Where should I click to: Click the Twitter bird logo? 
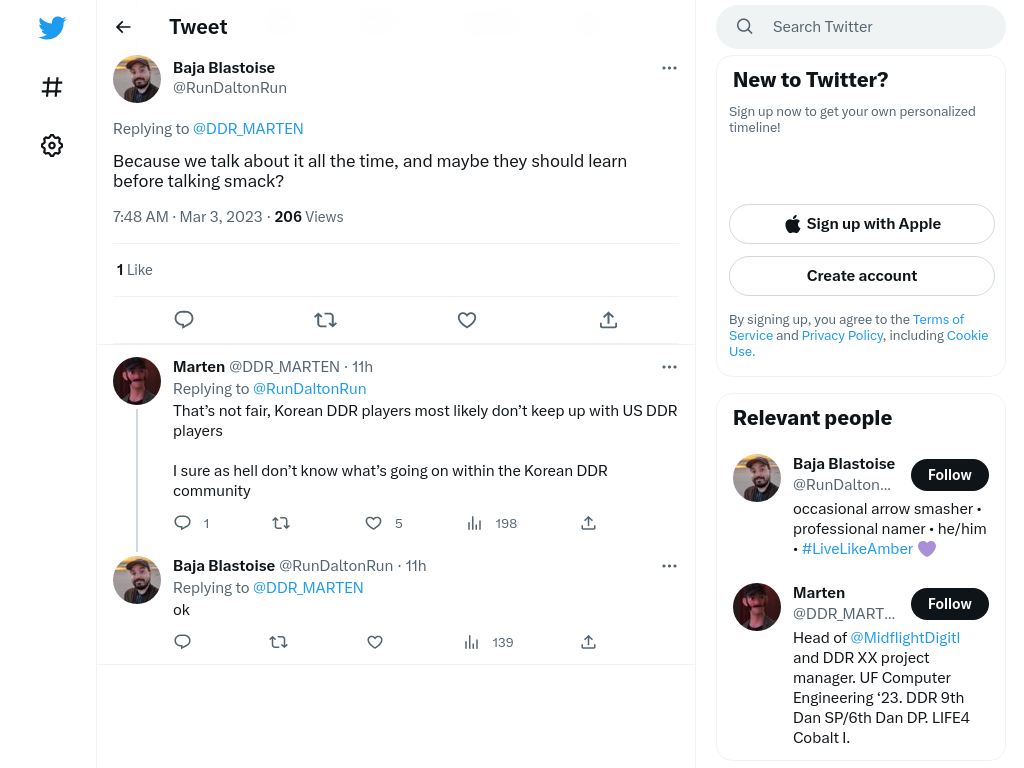click(52, 27)
